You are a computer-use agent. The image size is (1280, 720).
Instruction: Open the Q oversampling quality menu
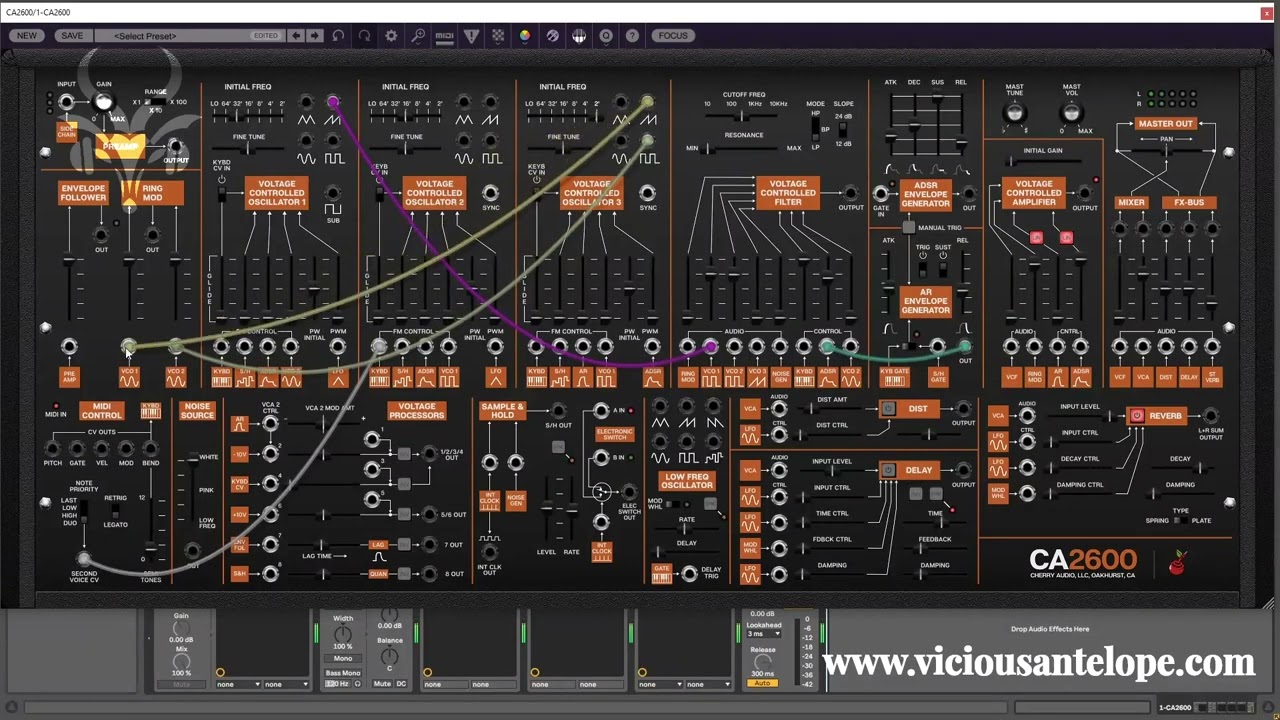point(605,36)
